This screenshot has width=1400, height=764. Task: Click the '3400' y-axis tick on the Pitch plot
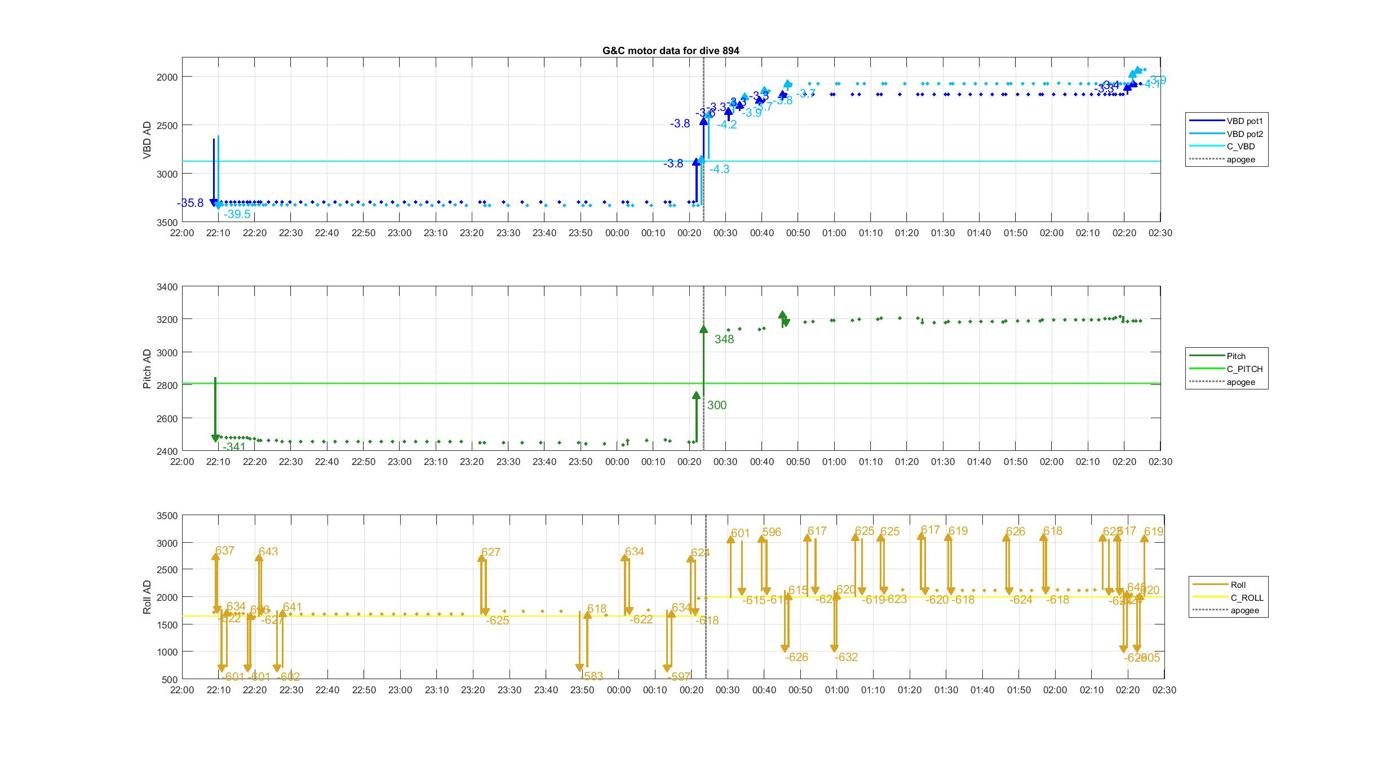pos(167,287)
